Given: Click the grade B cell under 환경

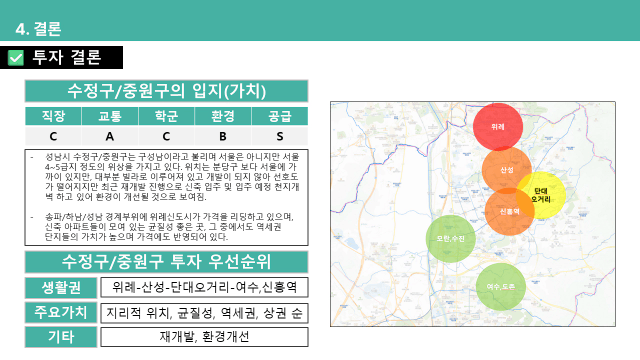Looking at the screenshot, I should pyautogui.click(x=223, y=136).
